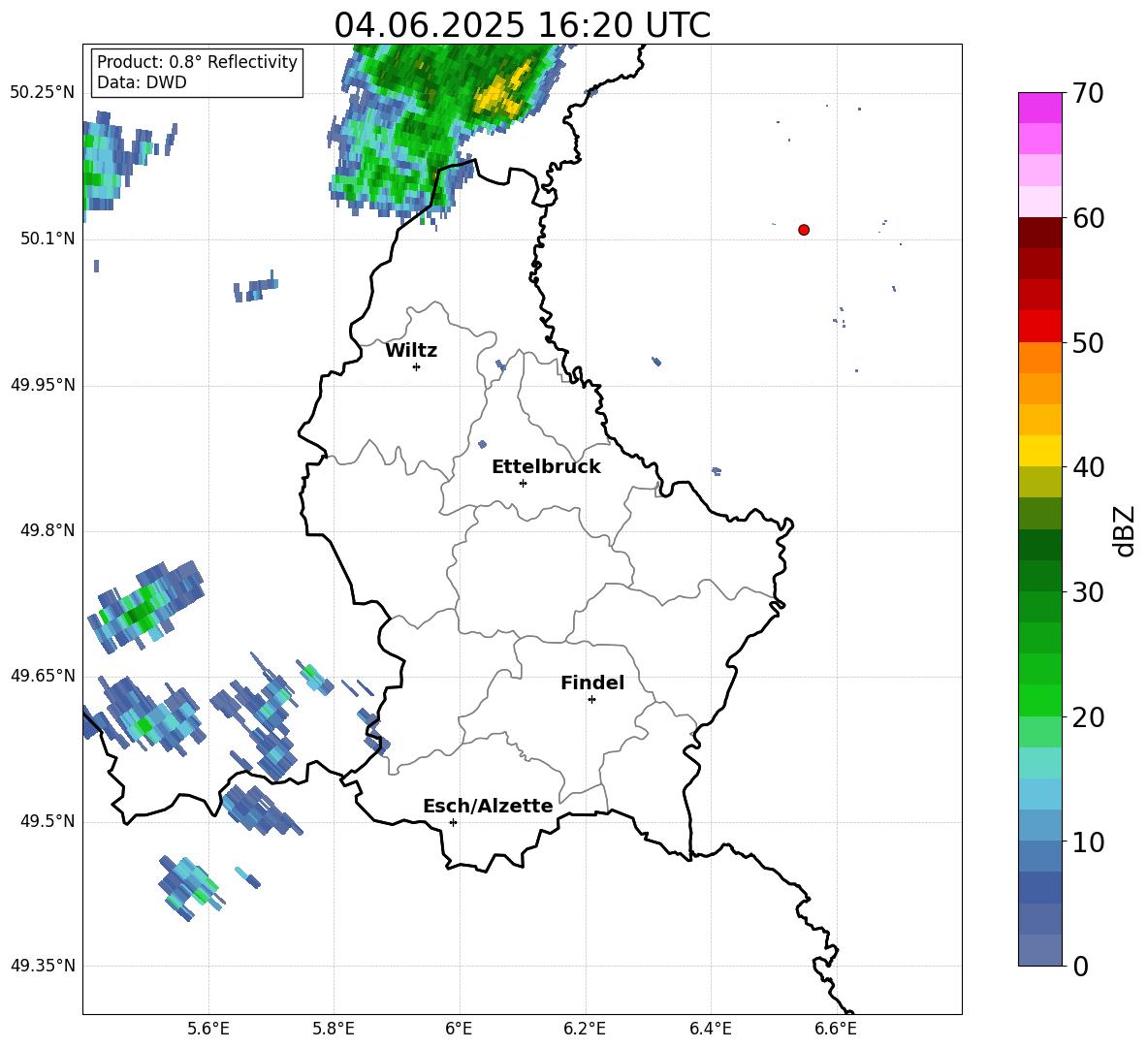This screenshot has height=1048, width=1148.
Task: Click the cross marker below Esch/Alzette
Action: [453, 822]
